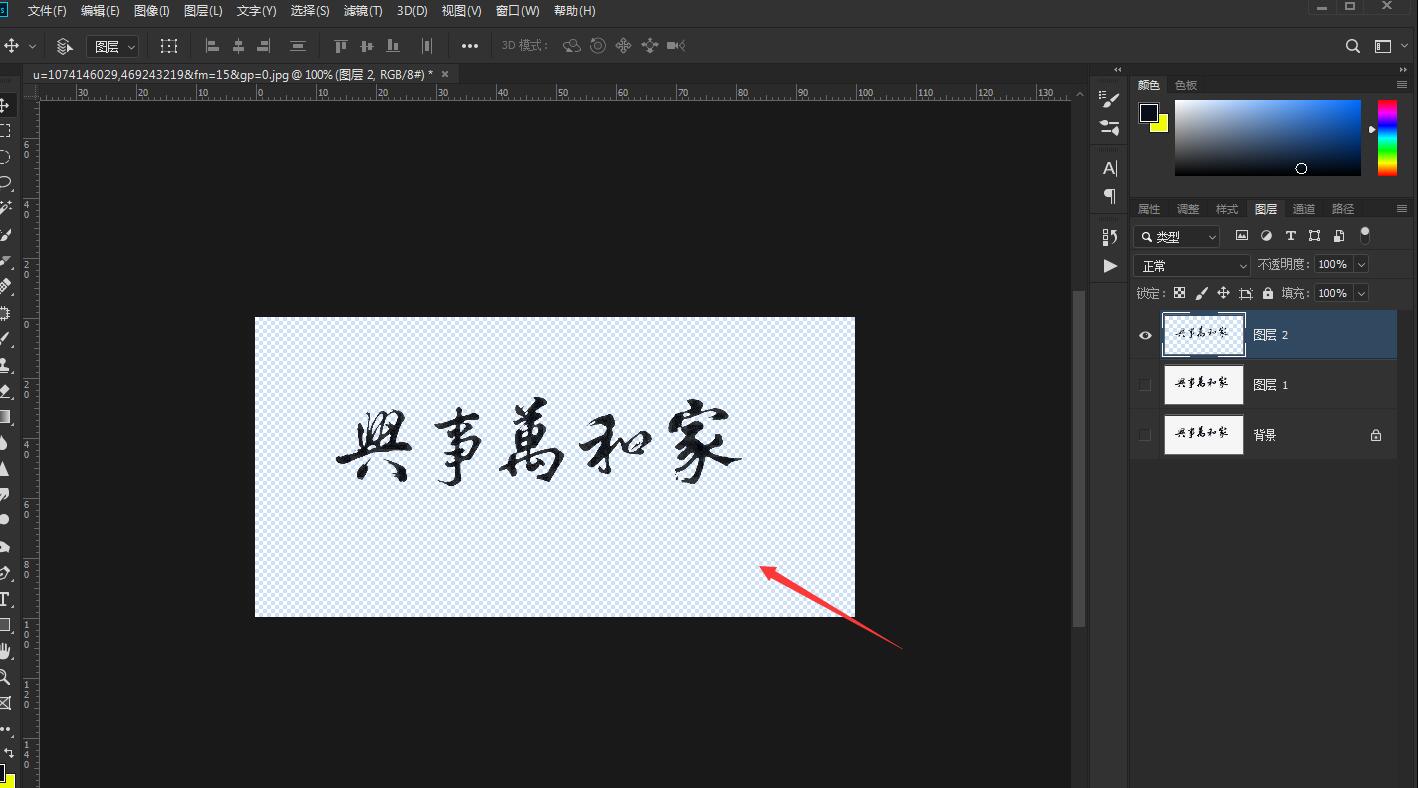
Task: Open the search icon in the top bar
Action: click(x=1352, y=46)
